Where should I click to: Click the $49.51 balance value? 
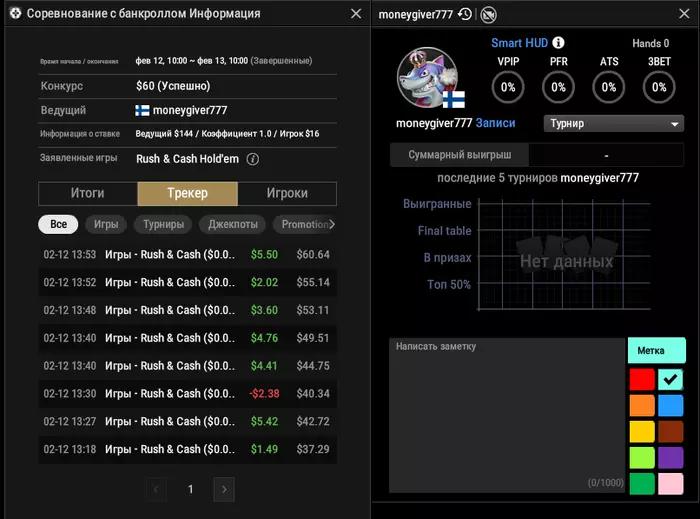pyautogui.click(x=313, y=338)
